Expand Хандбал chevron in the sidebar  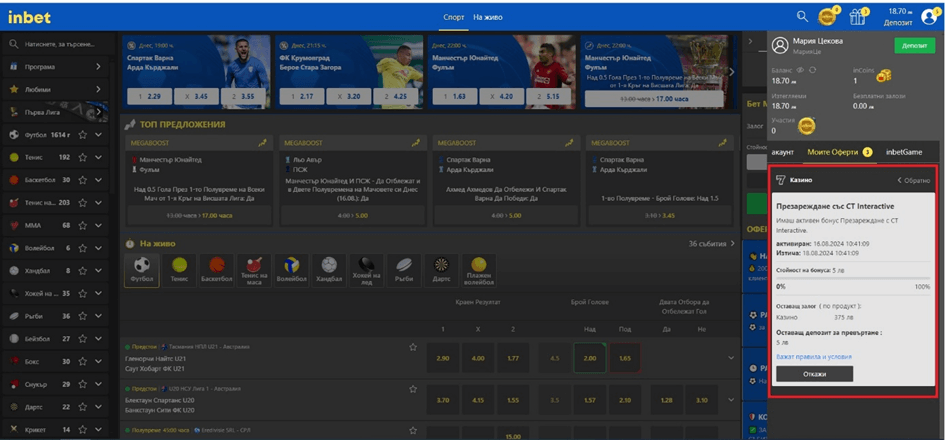pyautogui.click(x=98, y=271)
